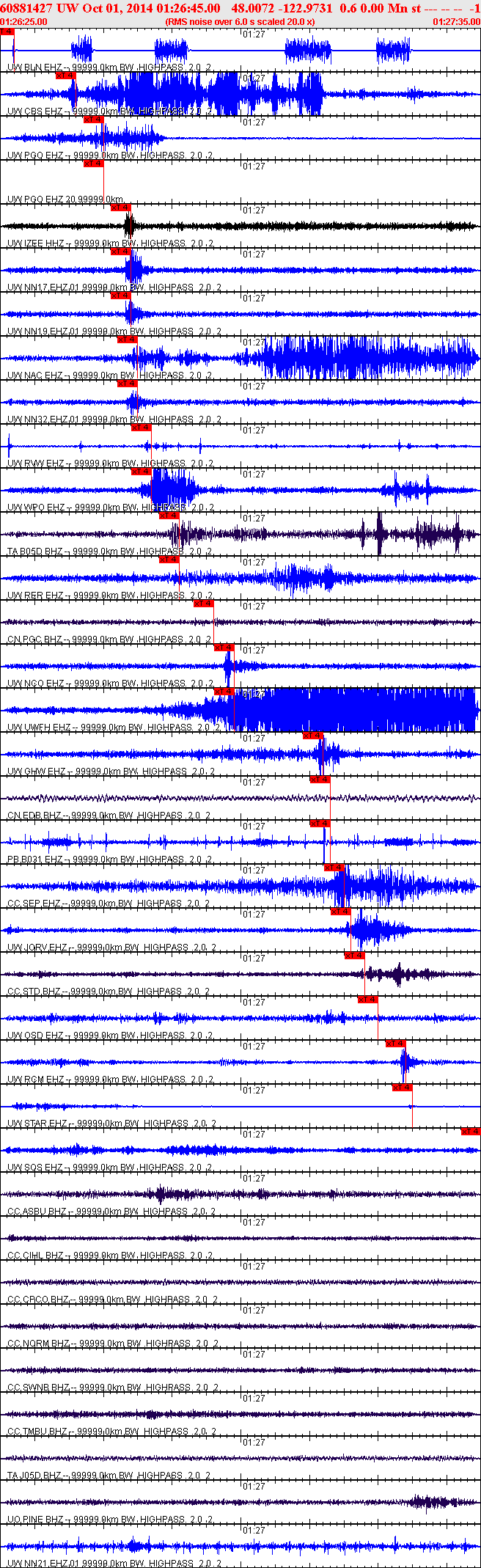Select the 'UW NN17 EHZ 01' trace label
The image size is (481, 1568).
[x=43, y=287]
